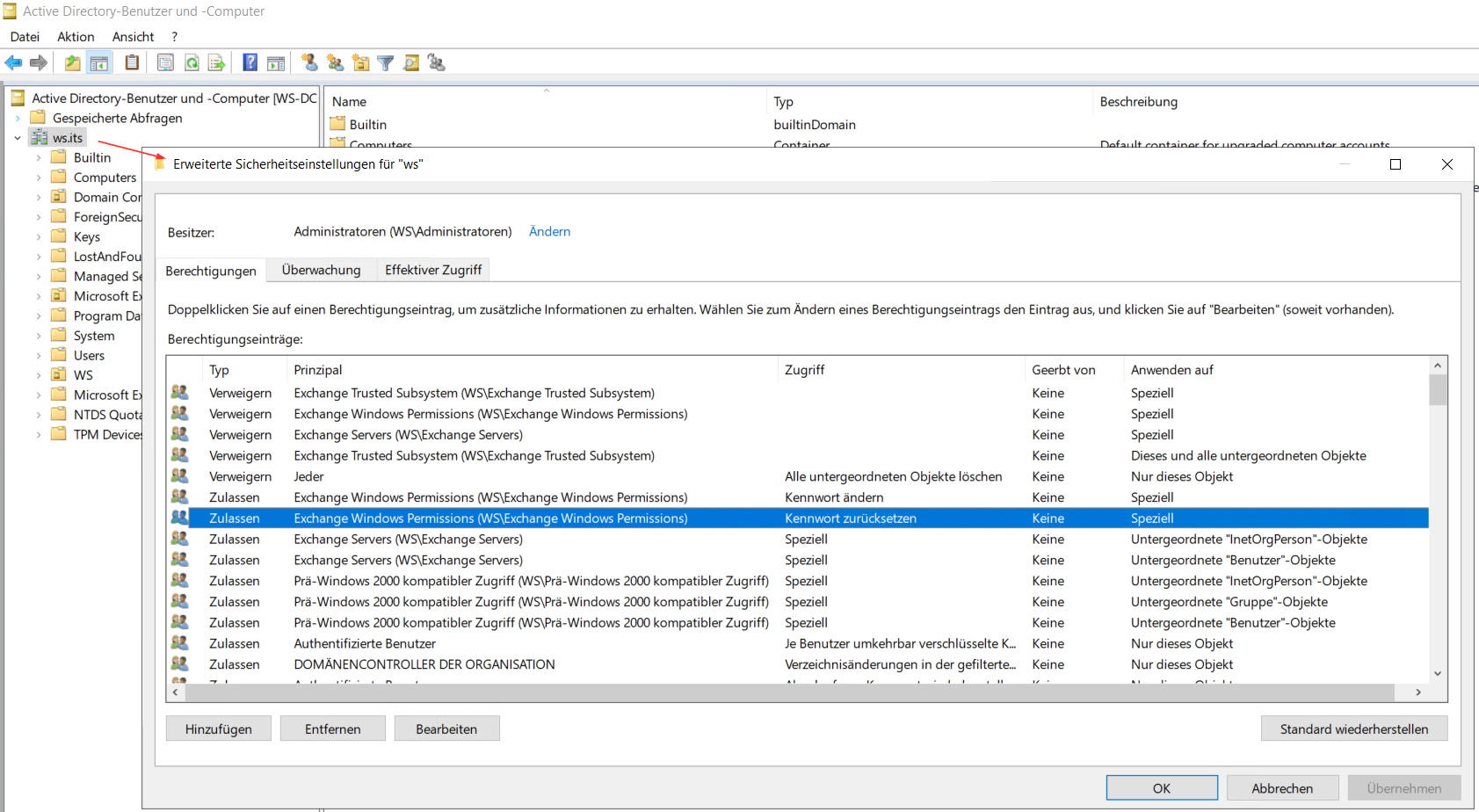Click the Abbrechen button
The width and height of the screenshot is (1479, 812).
coord(1282,788)
